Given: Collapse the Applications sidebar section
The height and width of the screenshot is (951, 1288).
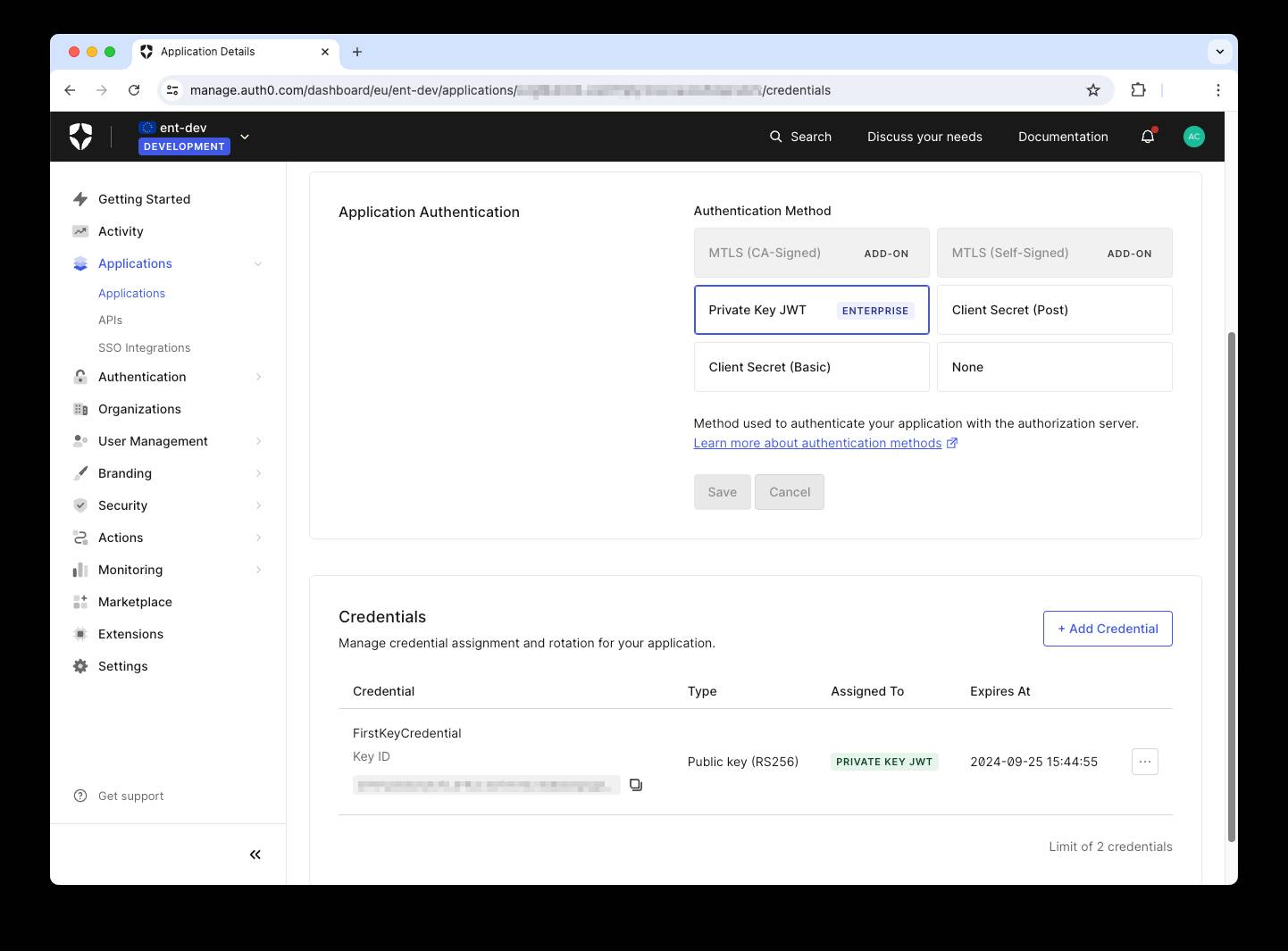Looking at the screenshot, I should coord(258,263).
